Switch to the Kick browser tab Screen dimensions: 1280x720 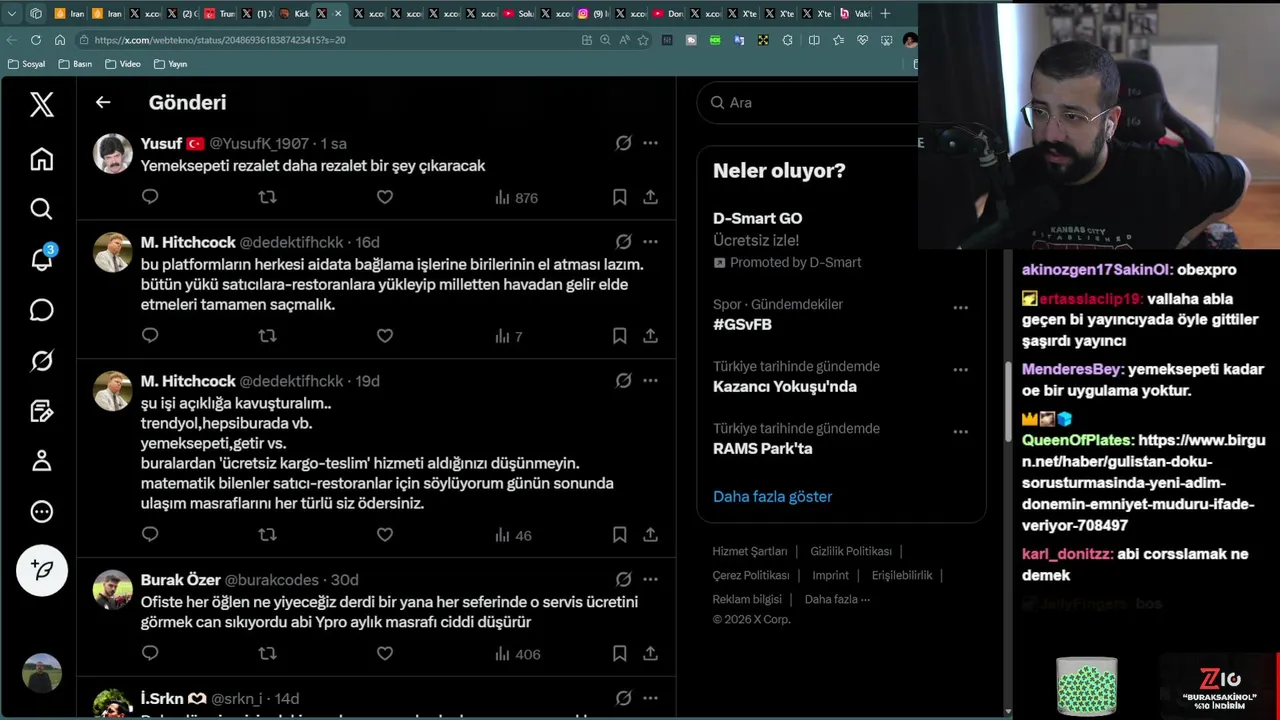295,14
